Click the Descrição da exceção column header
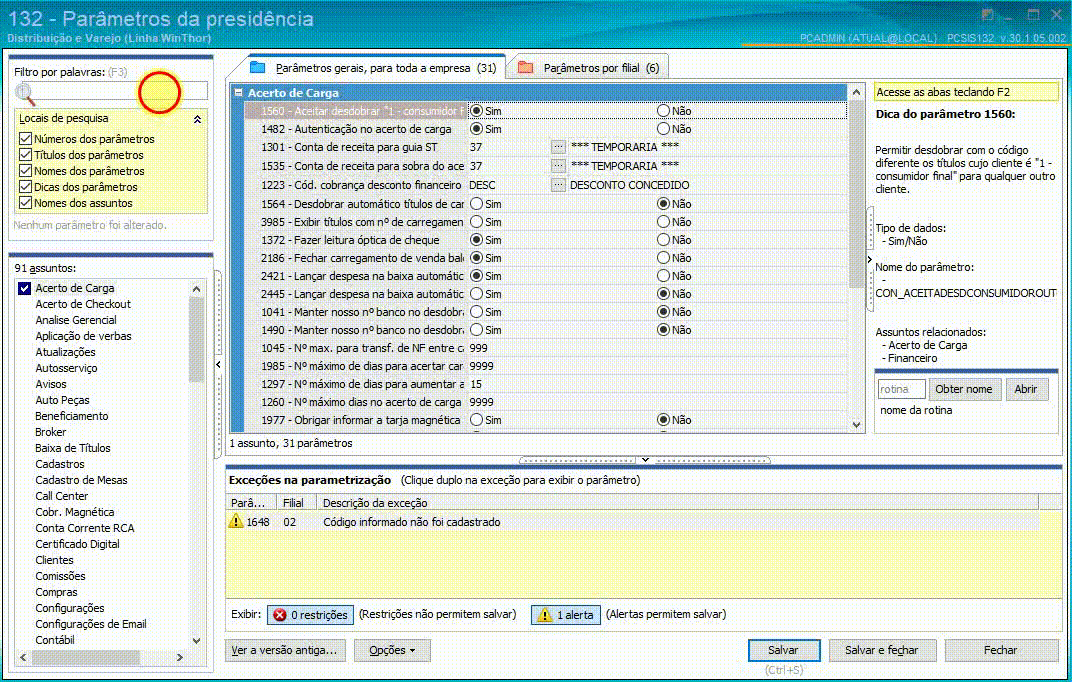 (677, 502)
